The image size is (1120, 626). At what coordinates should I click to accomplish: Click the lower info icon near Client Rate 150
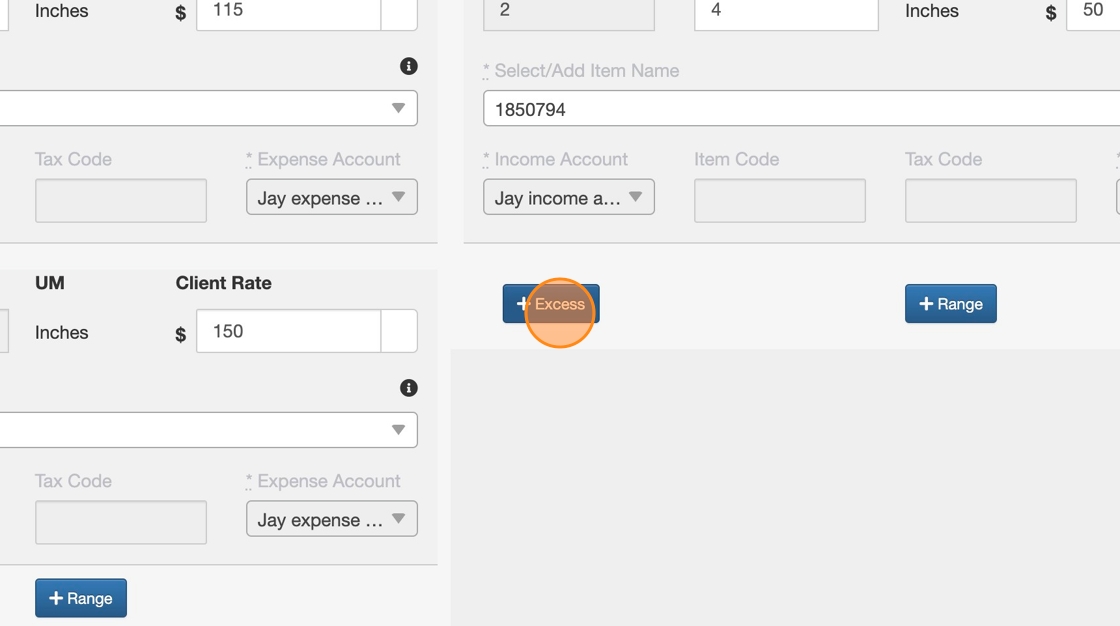point(408,388)
